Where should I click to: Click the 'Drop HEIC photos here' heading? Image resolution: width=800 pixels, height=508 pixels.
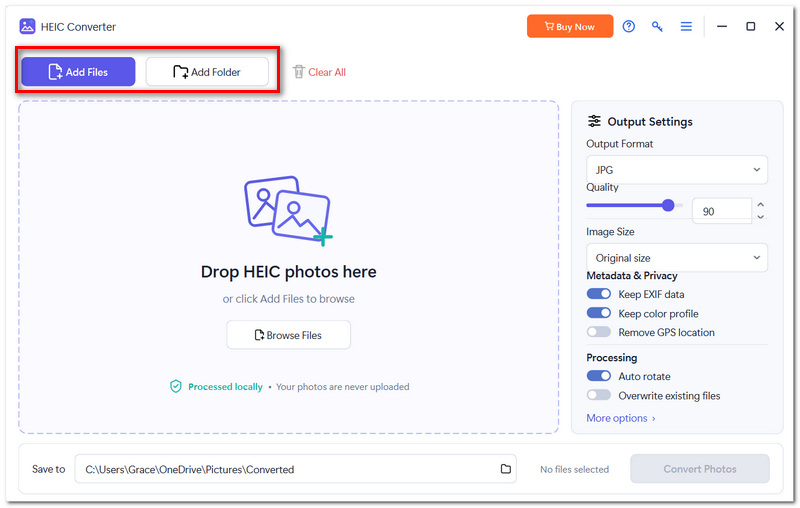point(288,272)
